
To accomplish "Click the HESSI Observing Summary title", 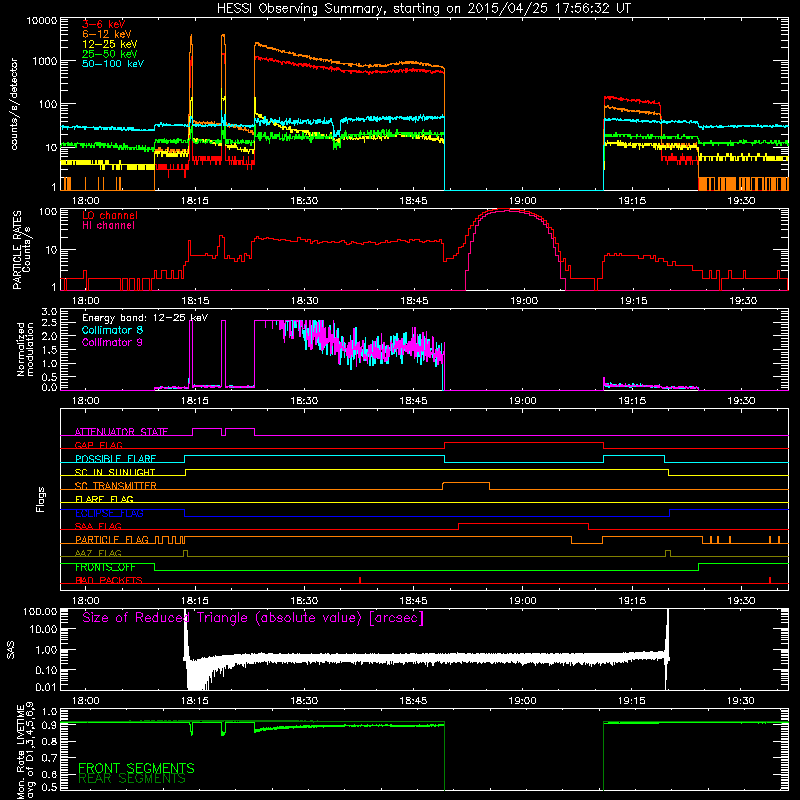I will click(x=423, y=9).
